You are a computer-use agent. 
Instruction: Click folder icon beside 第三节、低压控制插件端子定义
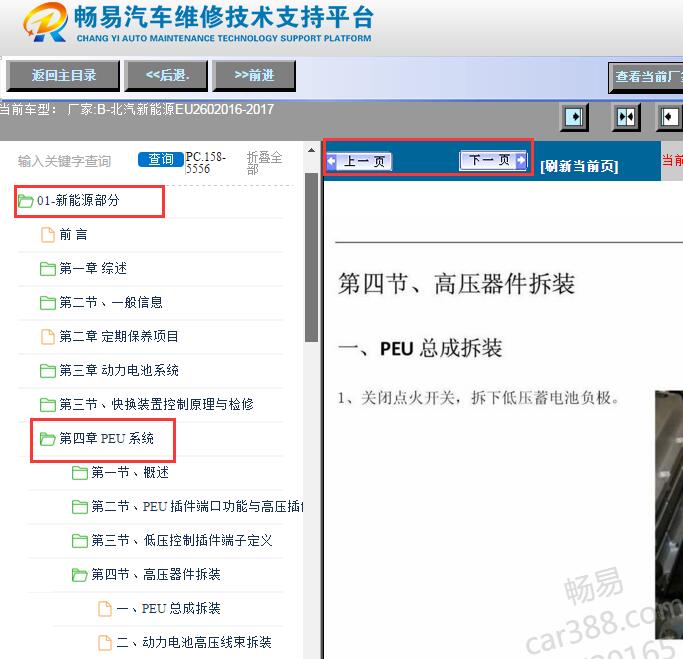(x=80, y=541)
